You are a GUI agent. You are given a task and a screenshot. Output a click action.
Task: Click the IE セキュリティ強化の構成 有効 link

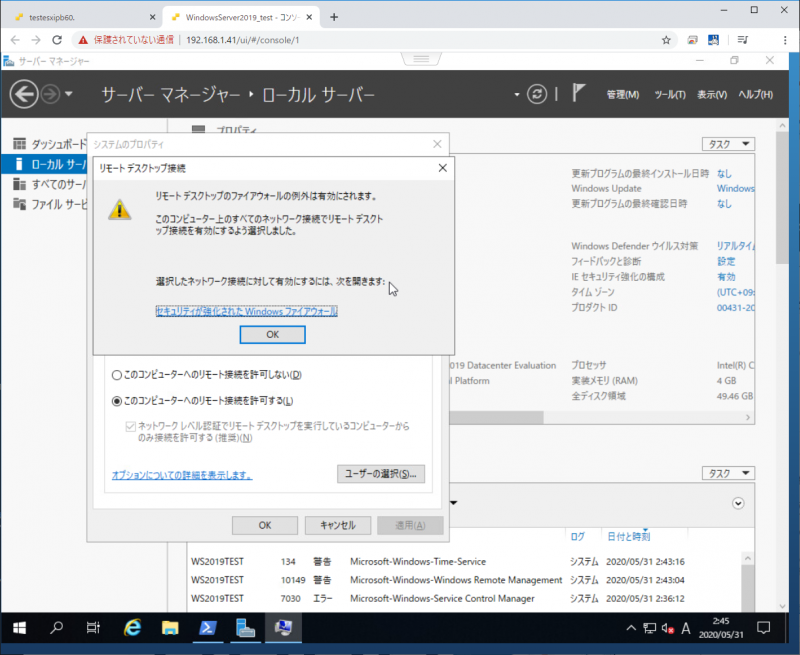pyautogui.click(x=726, y=276)
